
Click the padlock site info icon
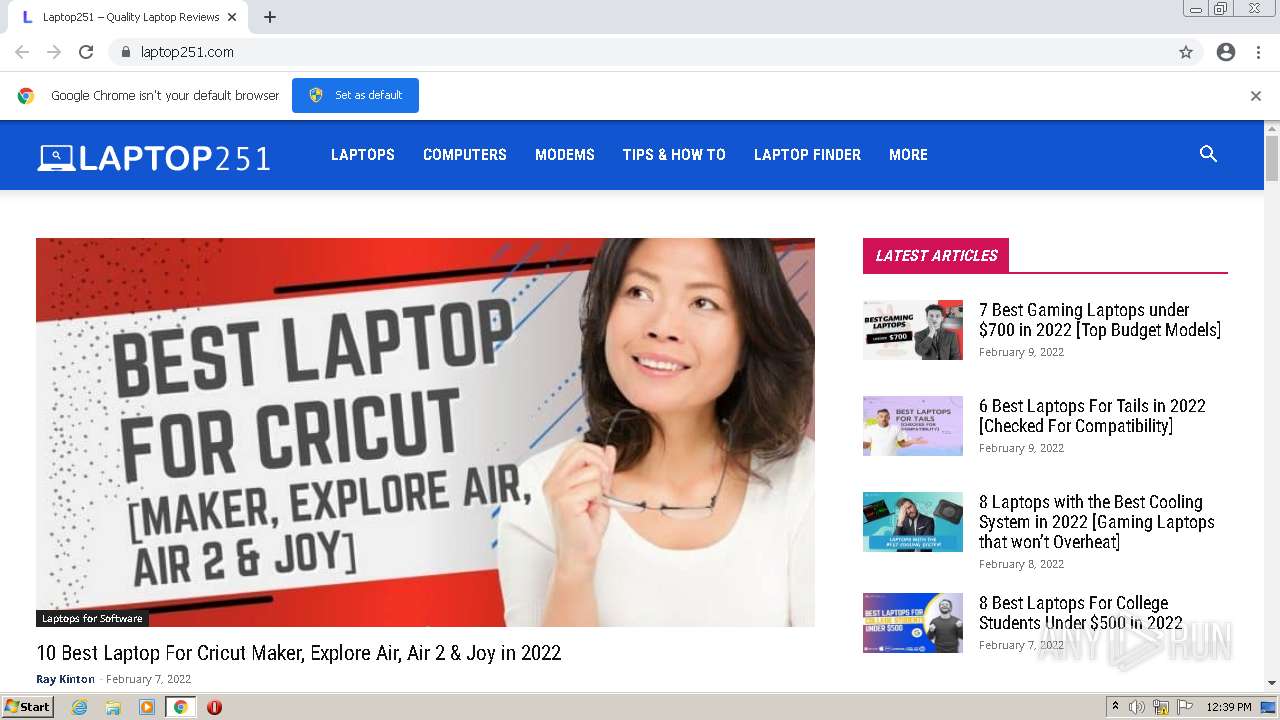click(125, 52)
